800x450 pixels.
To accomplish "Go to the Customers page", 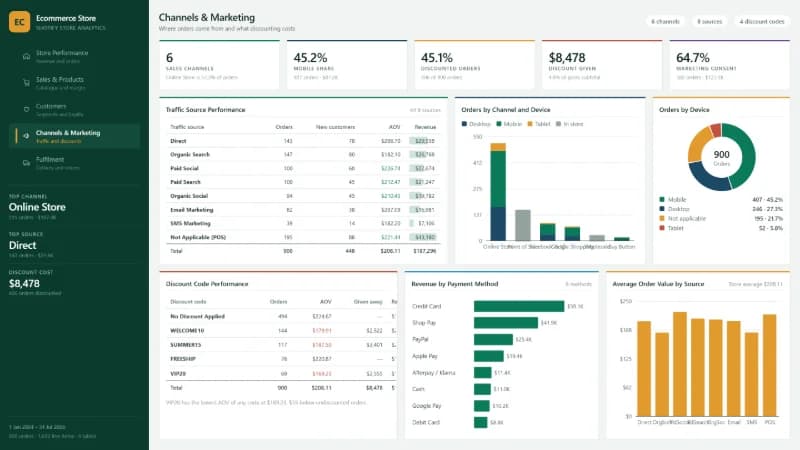I will click(74, 109).
